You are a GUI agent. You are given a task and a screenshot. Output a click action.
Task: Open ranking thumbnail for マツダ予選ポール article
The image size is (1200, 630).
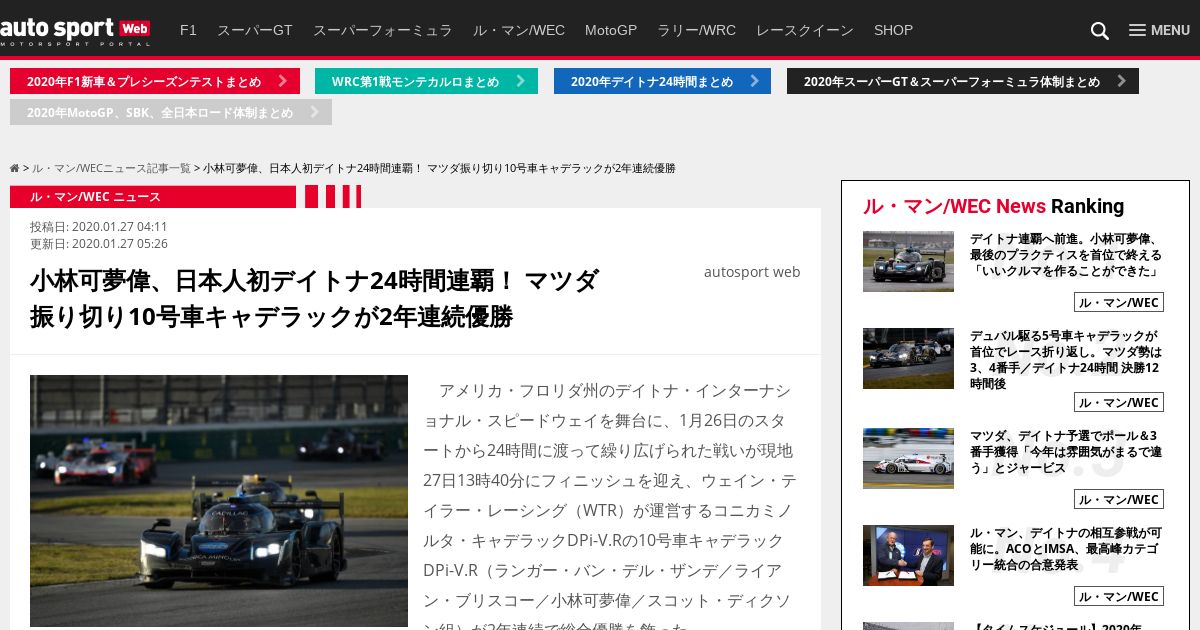(x=908, y=458)
